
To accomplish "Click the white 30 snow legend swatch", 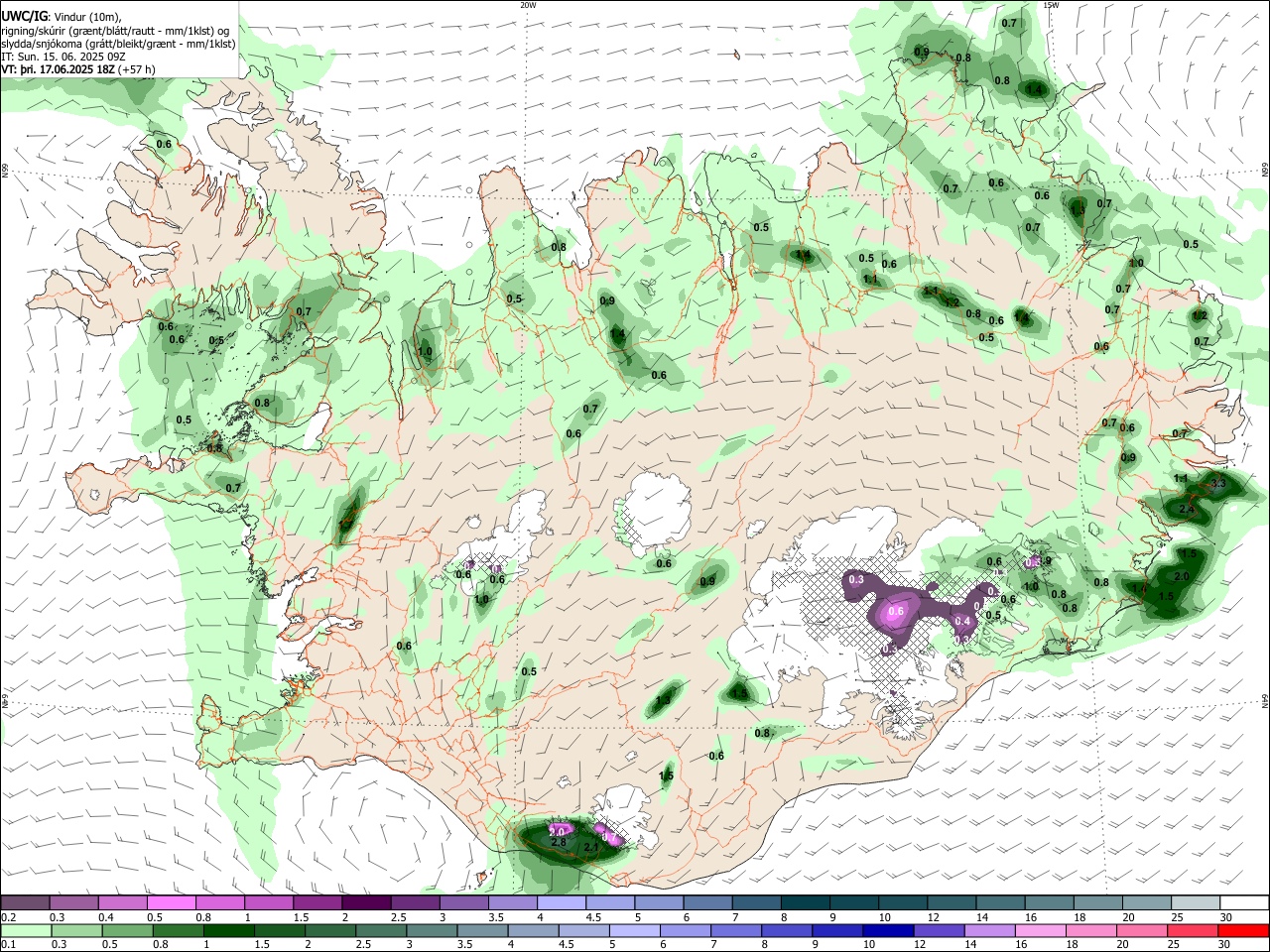I will [1242, 902].
